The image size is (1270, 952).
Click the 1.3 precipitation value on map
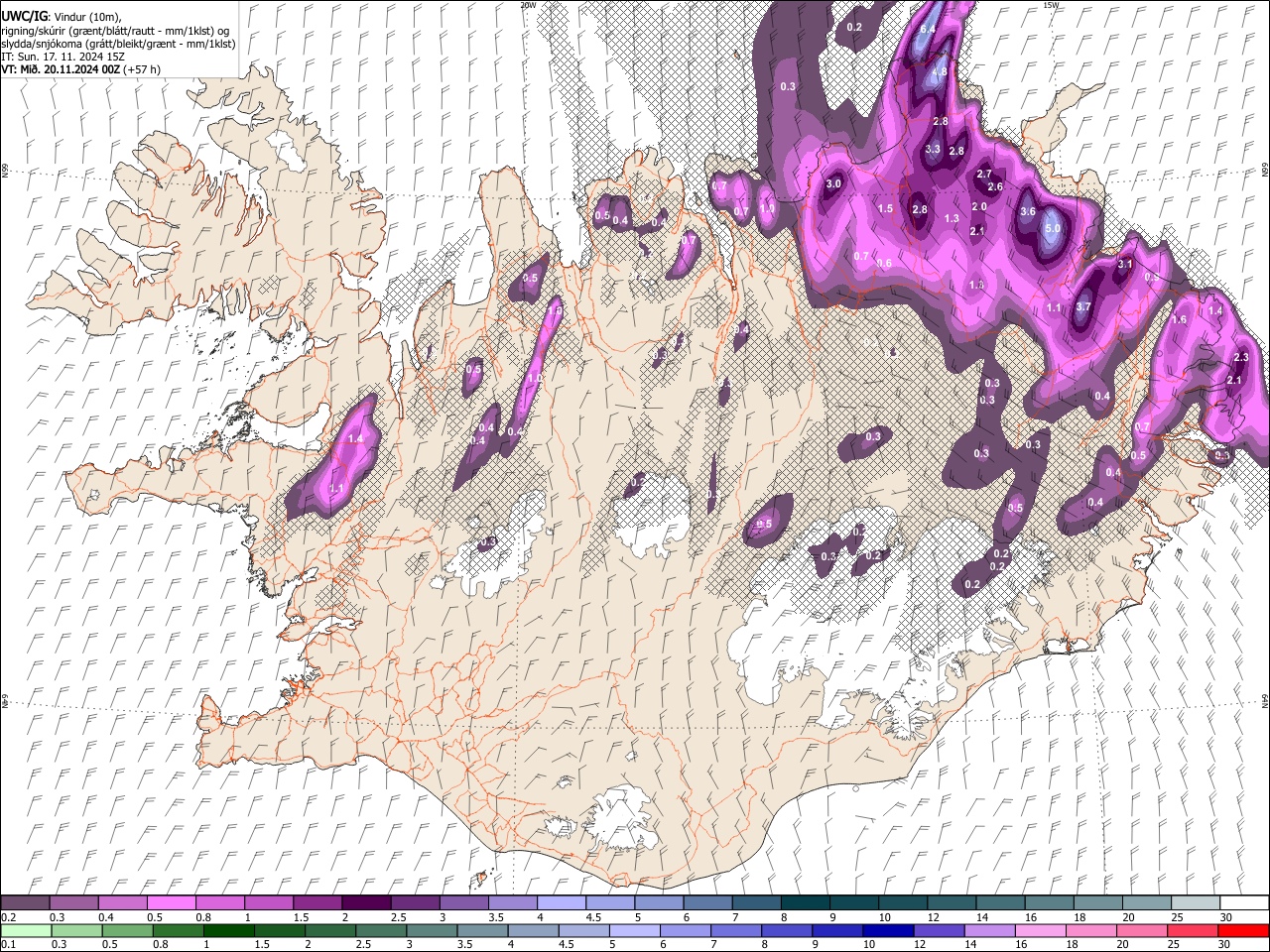(x=952, y=219)
